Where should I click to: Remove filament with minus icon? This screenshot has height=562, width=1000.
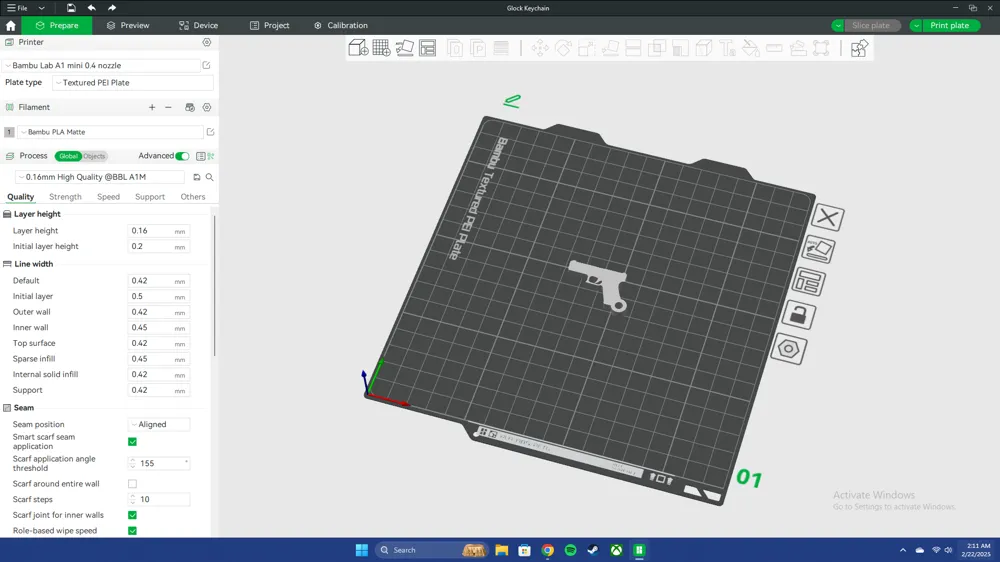(x=168, y=107)
